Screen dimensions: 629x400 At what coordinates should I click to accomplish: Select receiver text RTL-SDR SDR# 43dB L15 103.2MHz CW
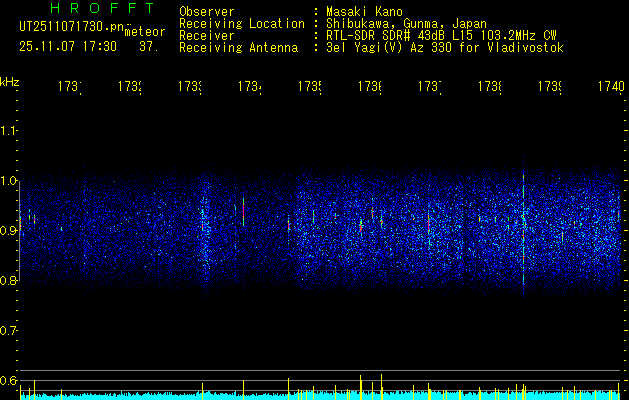[x=441, y=36]
